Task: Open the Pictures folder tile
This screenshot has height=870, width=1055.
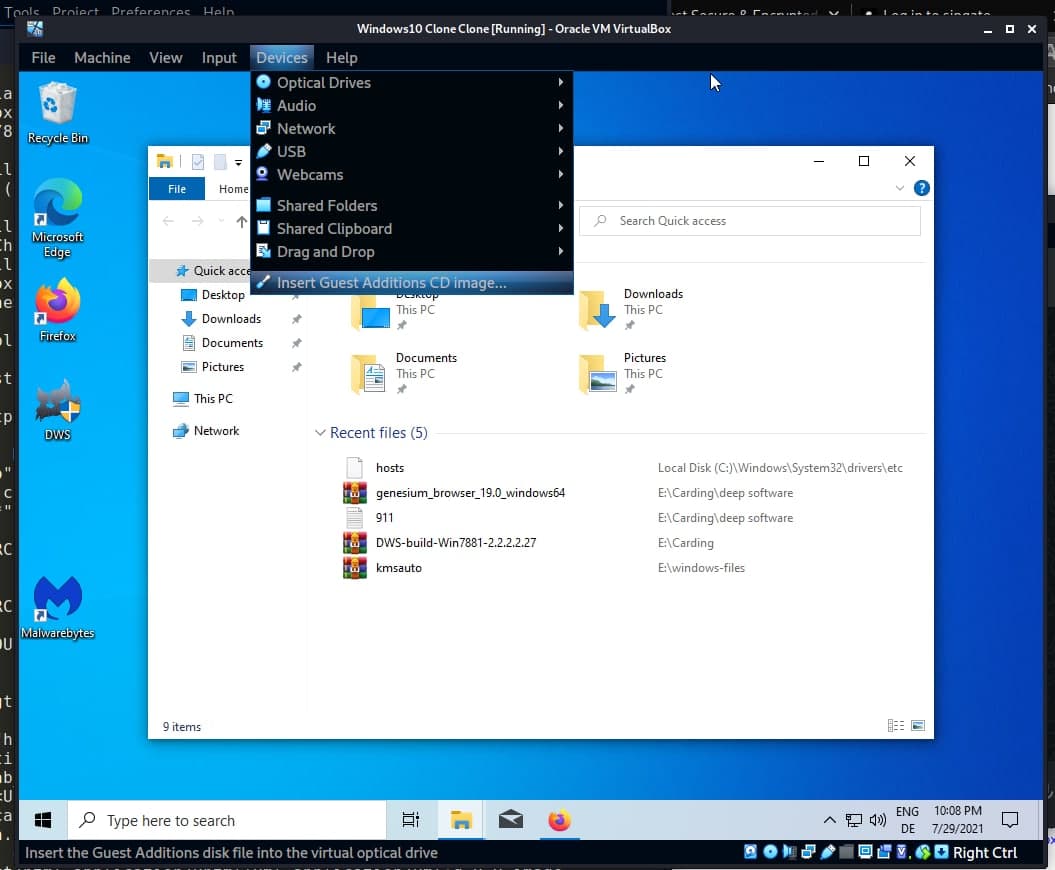Action: (x=623, y=373)
